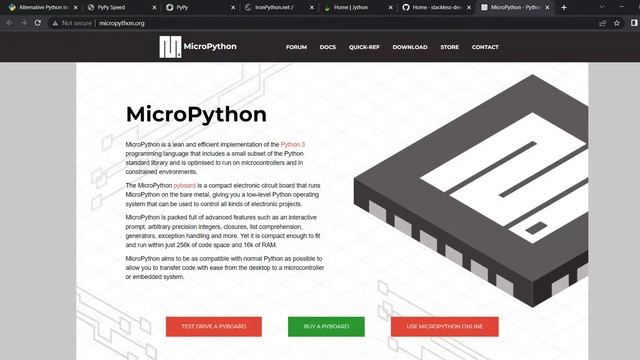Close the active MicroPython tab
This screenshot has height=360, width=640.
pyautogui.click(x=547, y=7)
